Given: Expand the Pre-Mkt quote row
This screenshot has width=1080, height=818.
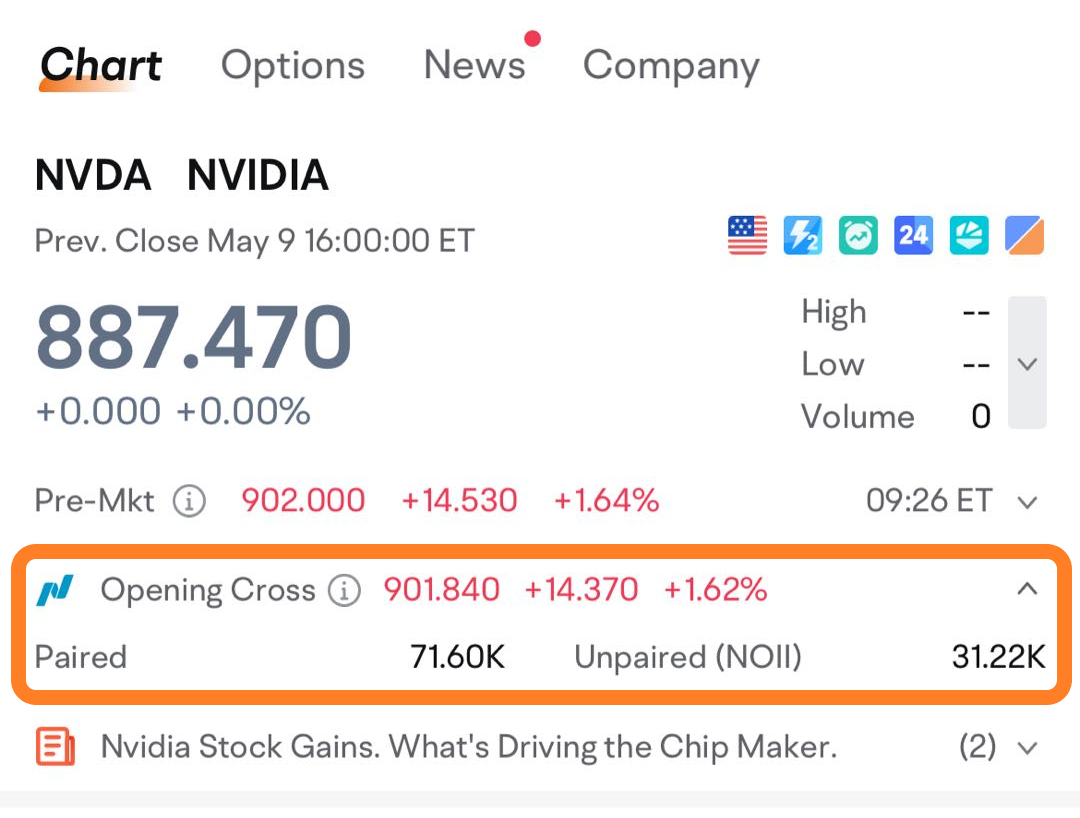Looking at the screenshot, I should [1027, 501].
